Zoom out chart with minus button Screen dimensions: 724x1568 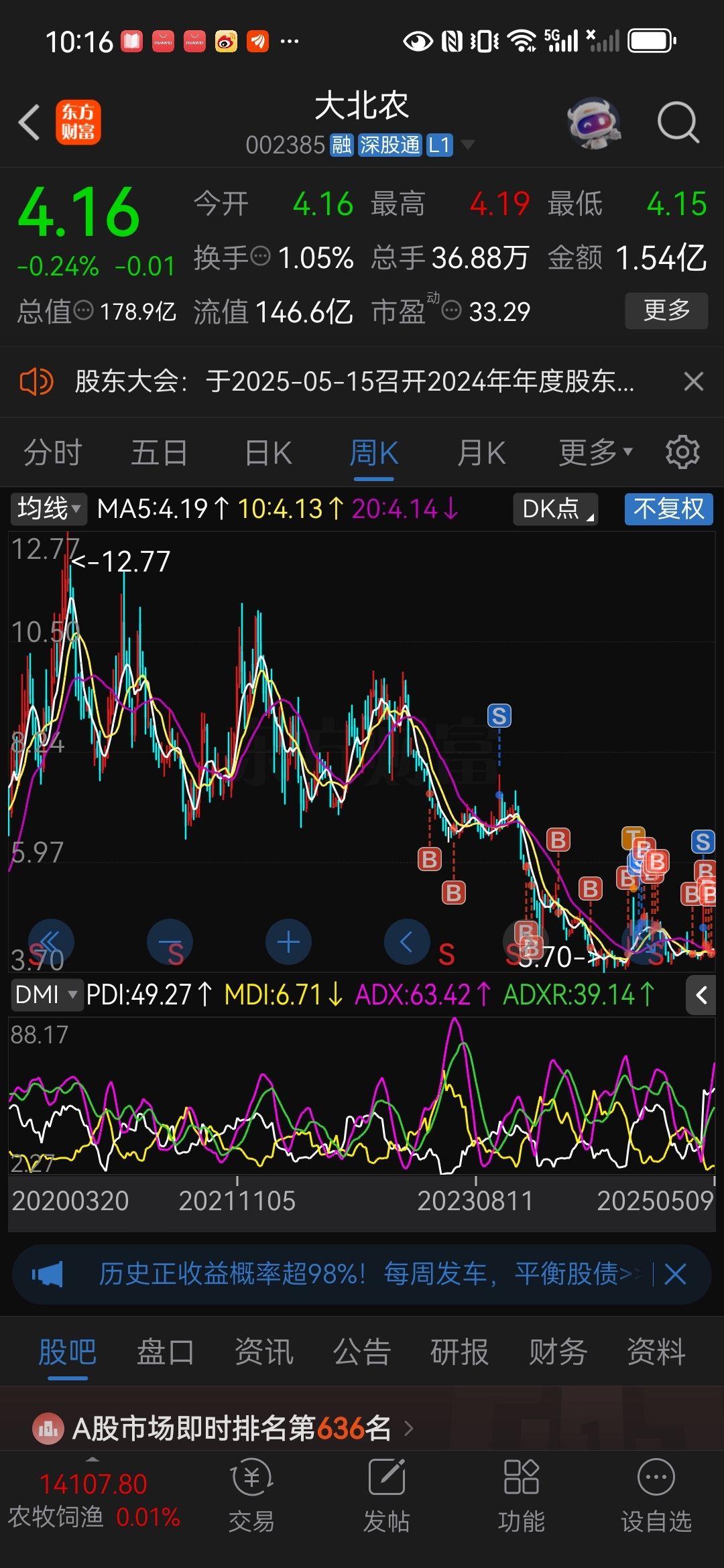click(170, 941)
